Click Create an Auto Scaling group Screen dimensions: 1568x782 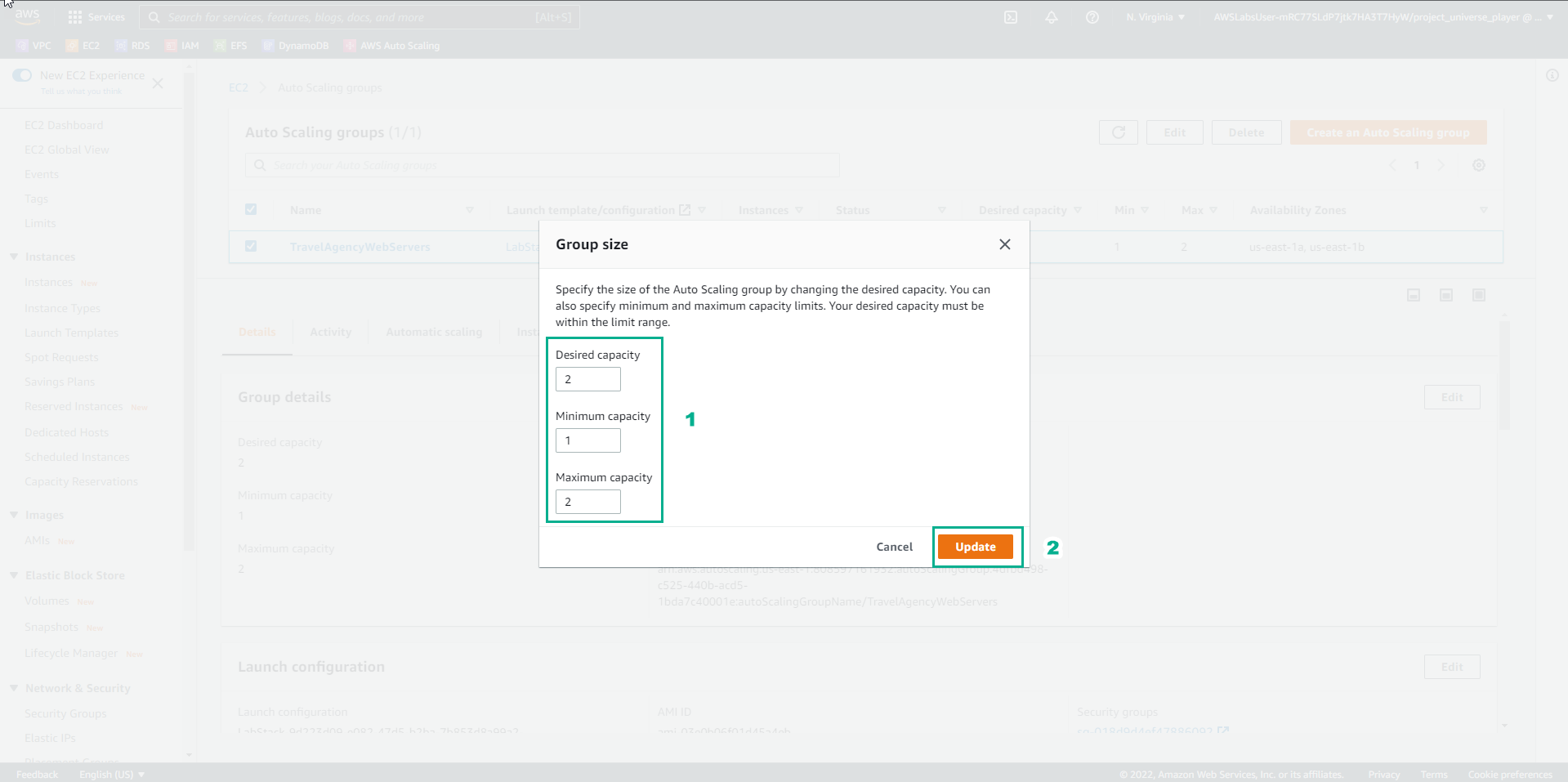(x=1388, y=132)
